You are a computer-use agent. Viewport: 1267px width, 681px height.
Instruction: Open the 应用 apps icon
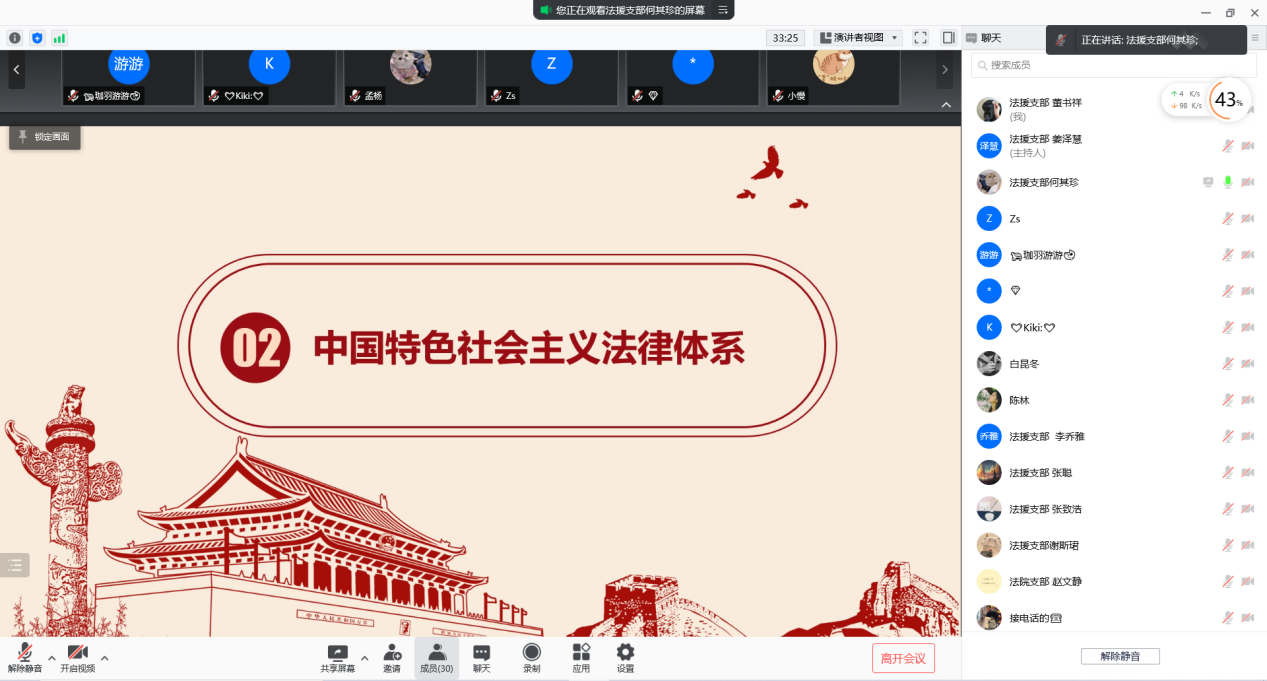581,653
